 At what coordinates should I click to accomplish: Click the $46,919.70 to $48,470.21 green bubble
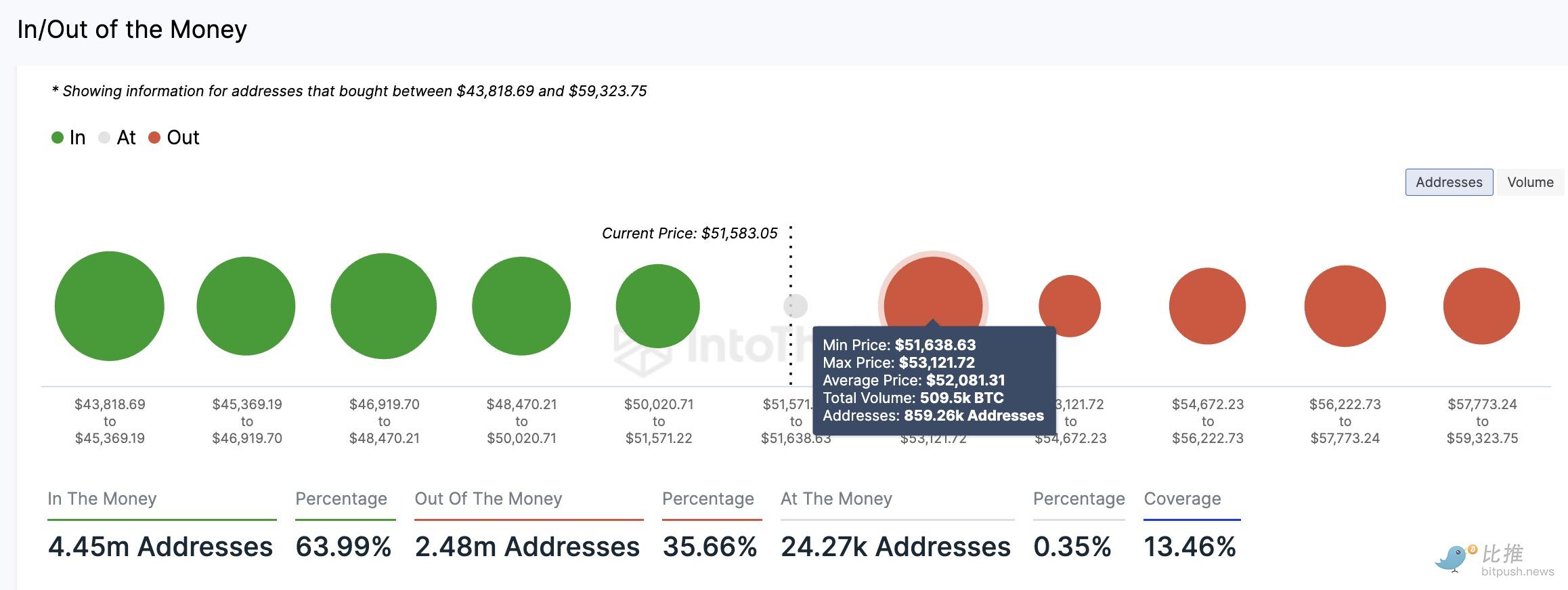[x=384, y=306]
